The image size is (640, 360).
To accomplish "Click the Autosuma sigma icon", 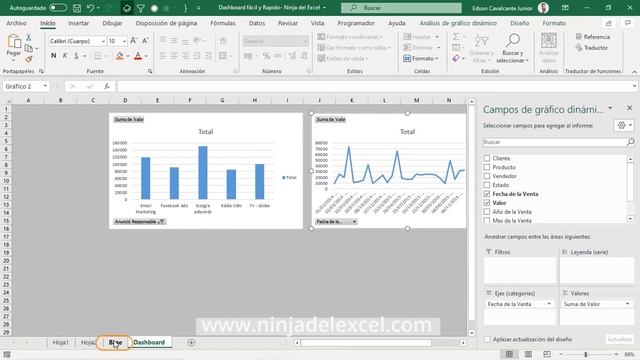I will pyautogui.click(x=456, y=37).
